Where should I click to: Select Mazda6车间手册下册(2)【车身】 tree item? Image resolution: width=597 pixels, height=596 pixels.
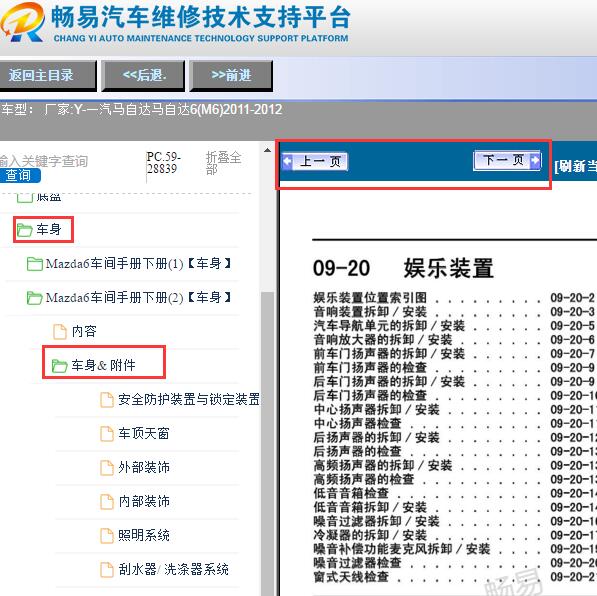point(139,297)
